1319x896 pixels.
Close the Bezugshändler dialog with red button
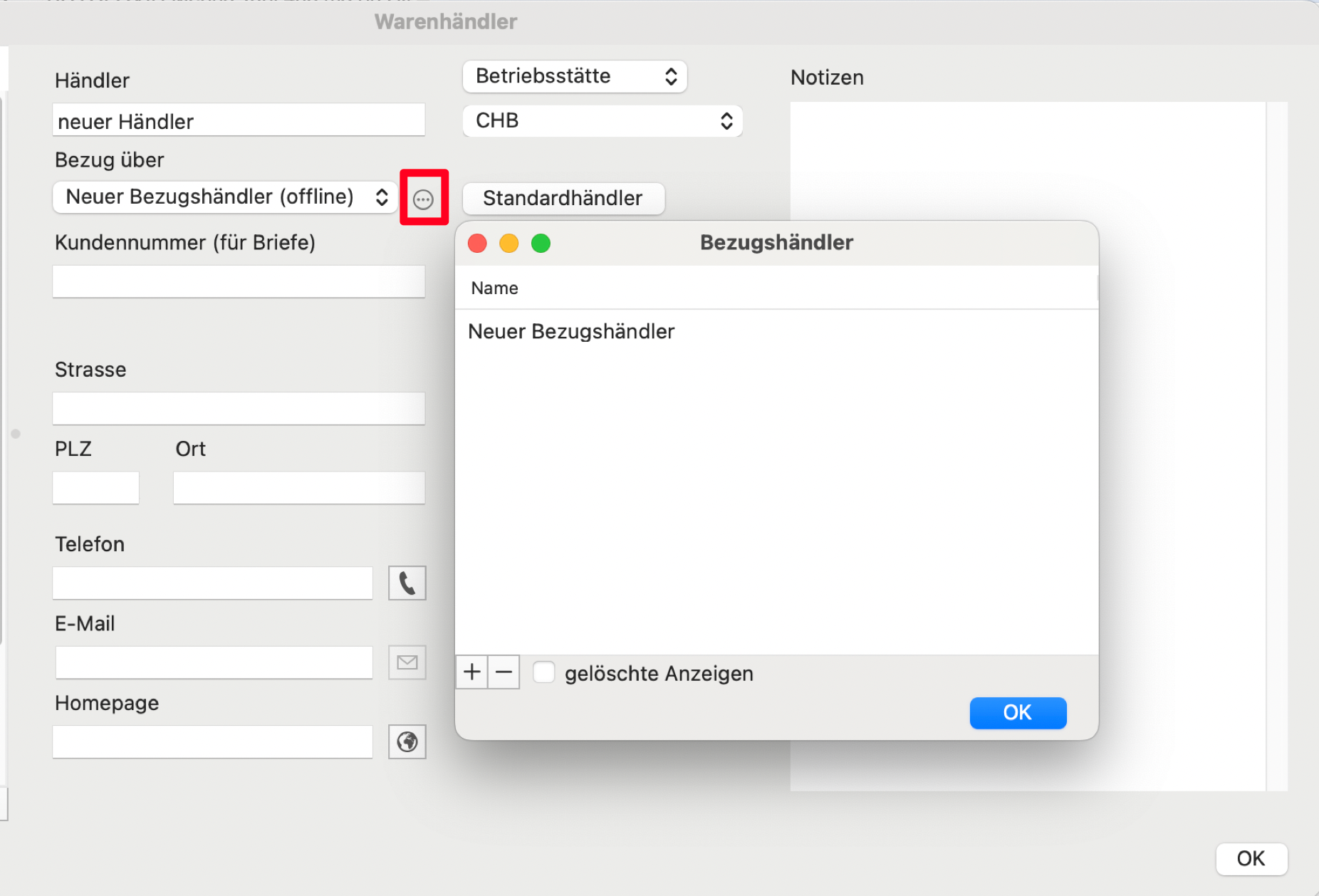[477, 244]
